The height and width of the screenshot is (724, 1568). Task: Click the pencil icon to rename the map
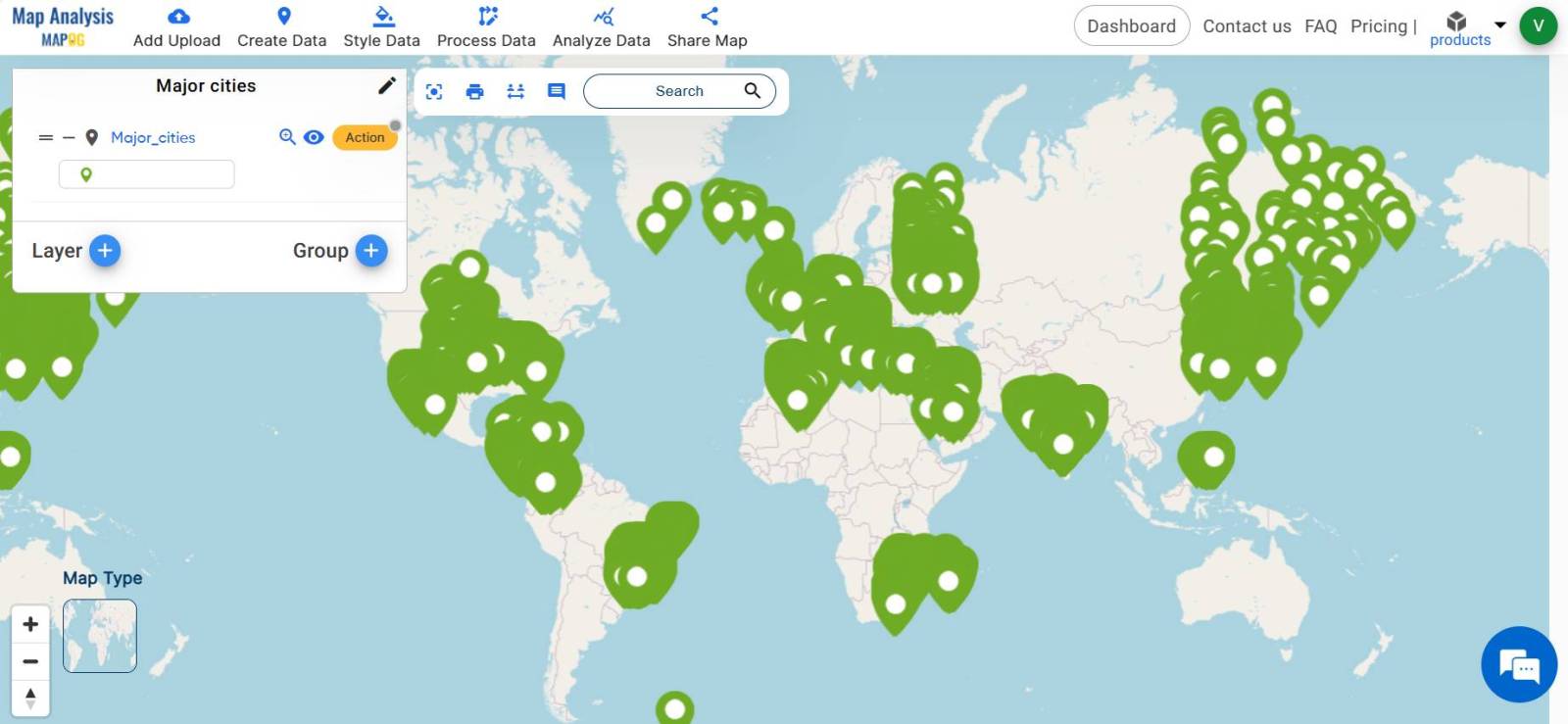pos(387,86)
